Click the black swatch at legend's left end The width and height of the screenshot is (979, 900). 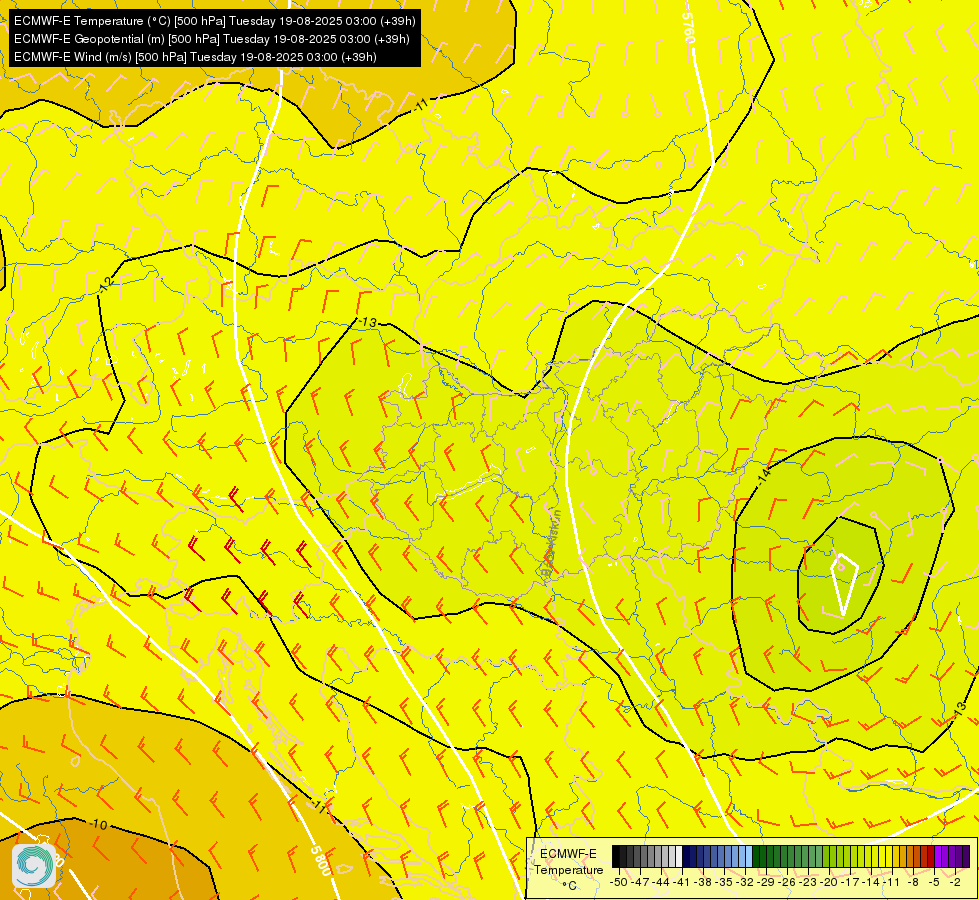point(616,856)
